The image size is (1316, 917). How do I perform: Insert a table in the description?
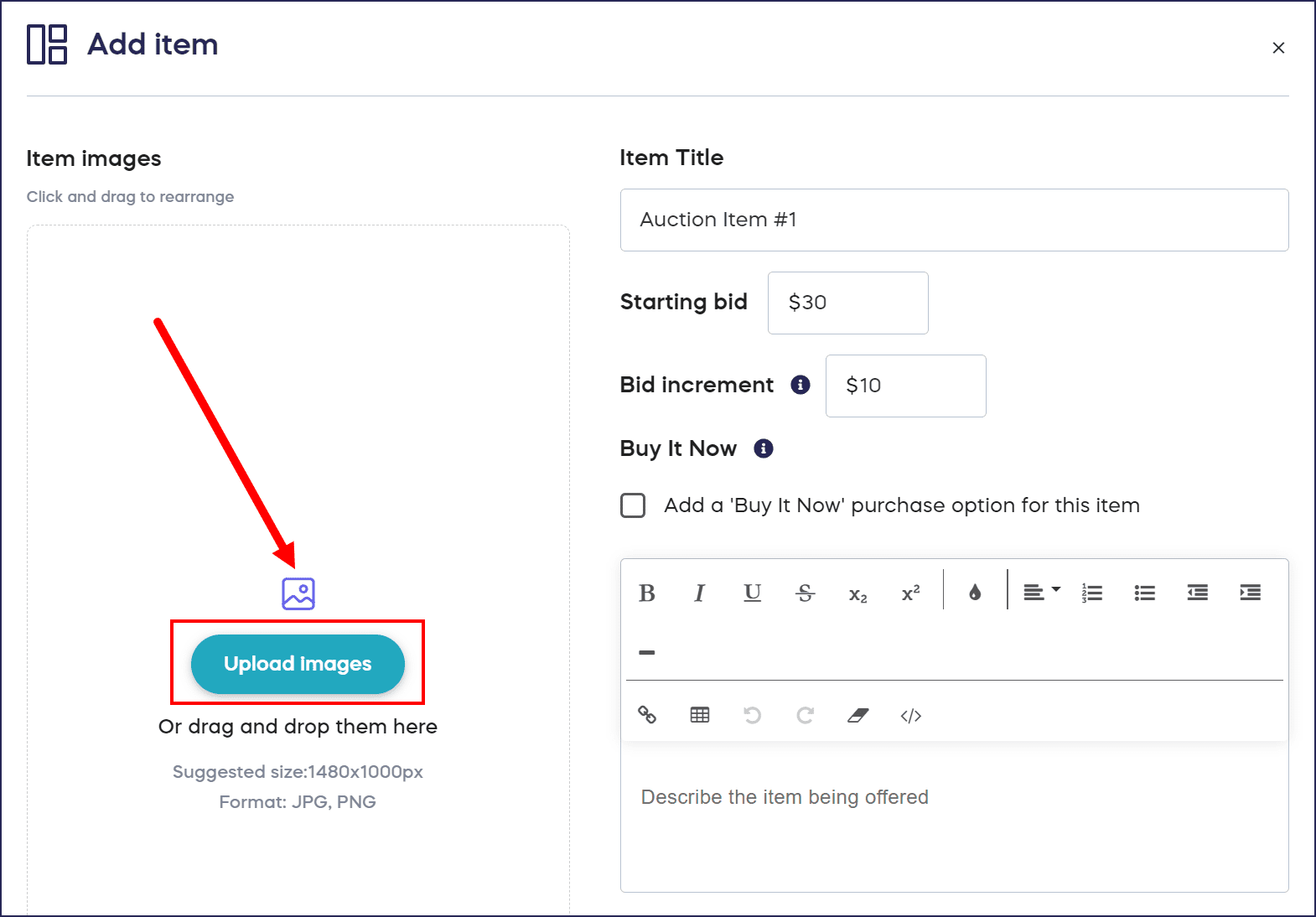(x=700, y=715)
